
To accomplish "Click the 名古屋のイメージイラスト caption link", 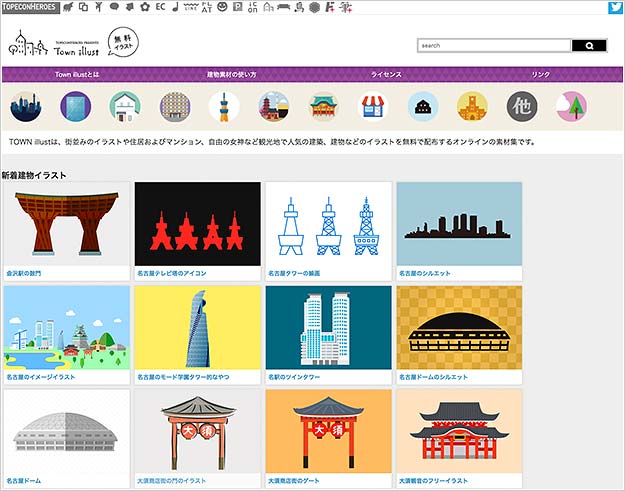I will click(41, 377).
